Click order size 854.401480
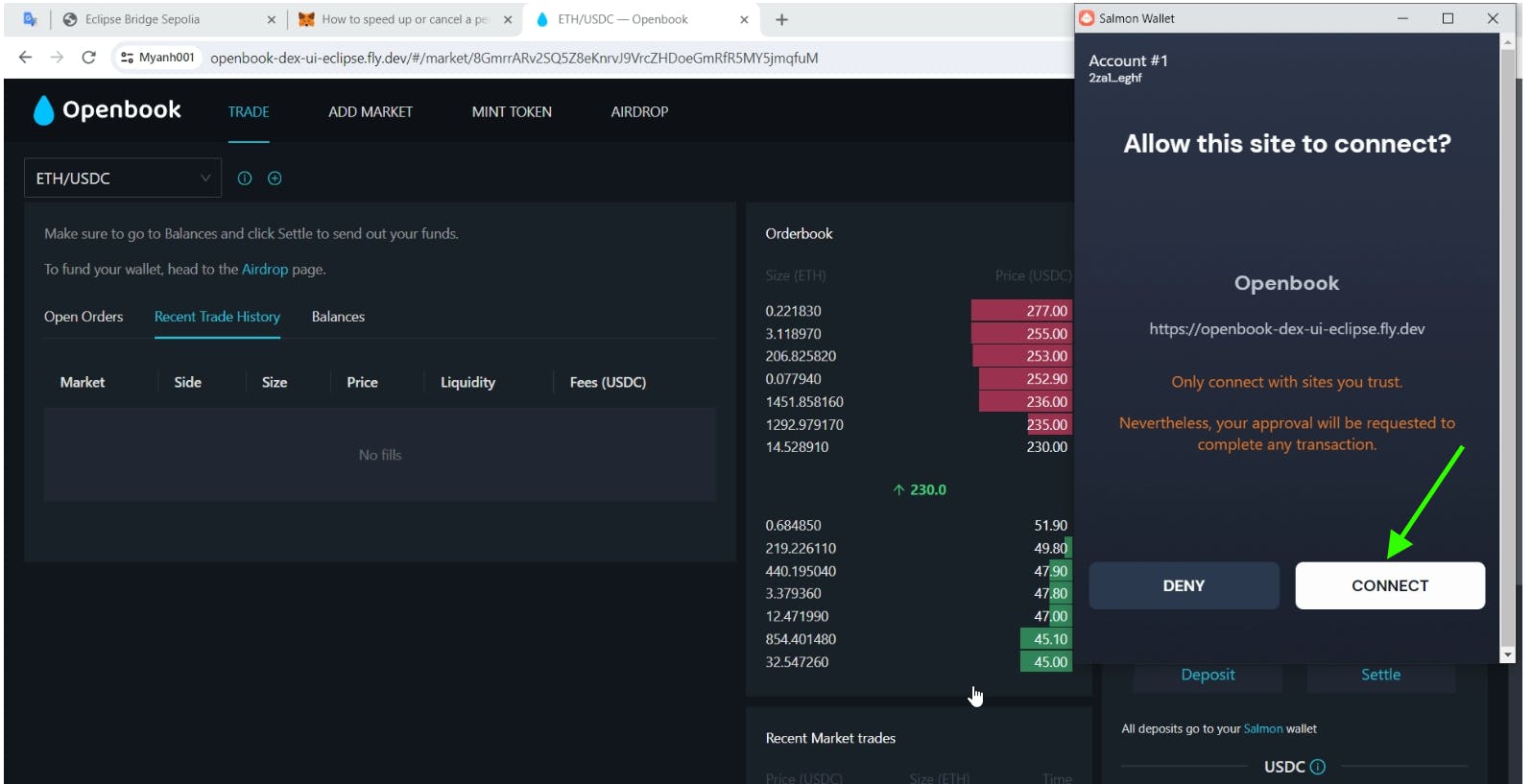The height and width of the screenshot is (784, 1532). click(x=801, y=639)
